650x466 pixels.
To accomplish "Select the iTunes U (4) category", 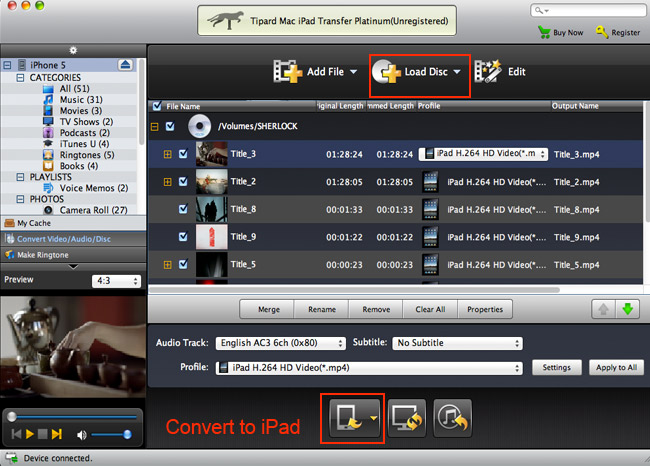I will (84, 144).
